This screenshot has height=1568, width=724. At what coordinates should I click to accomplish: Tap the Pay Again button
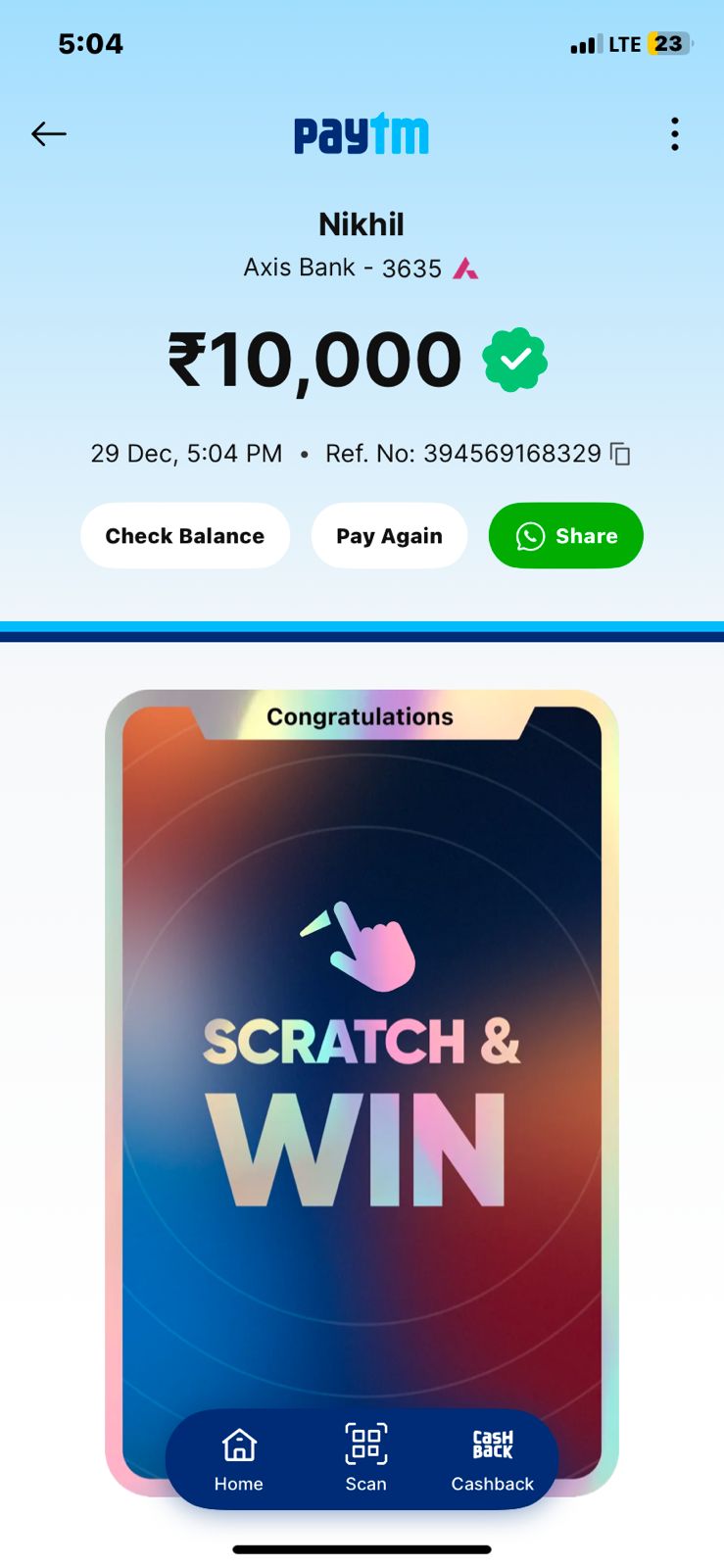click(x=389, y=536)
